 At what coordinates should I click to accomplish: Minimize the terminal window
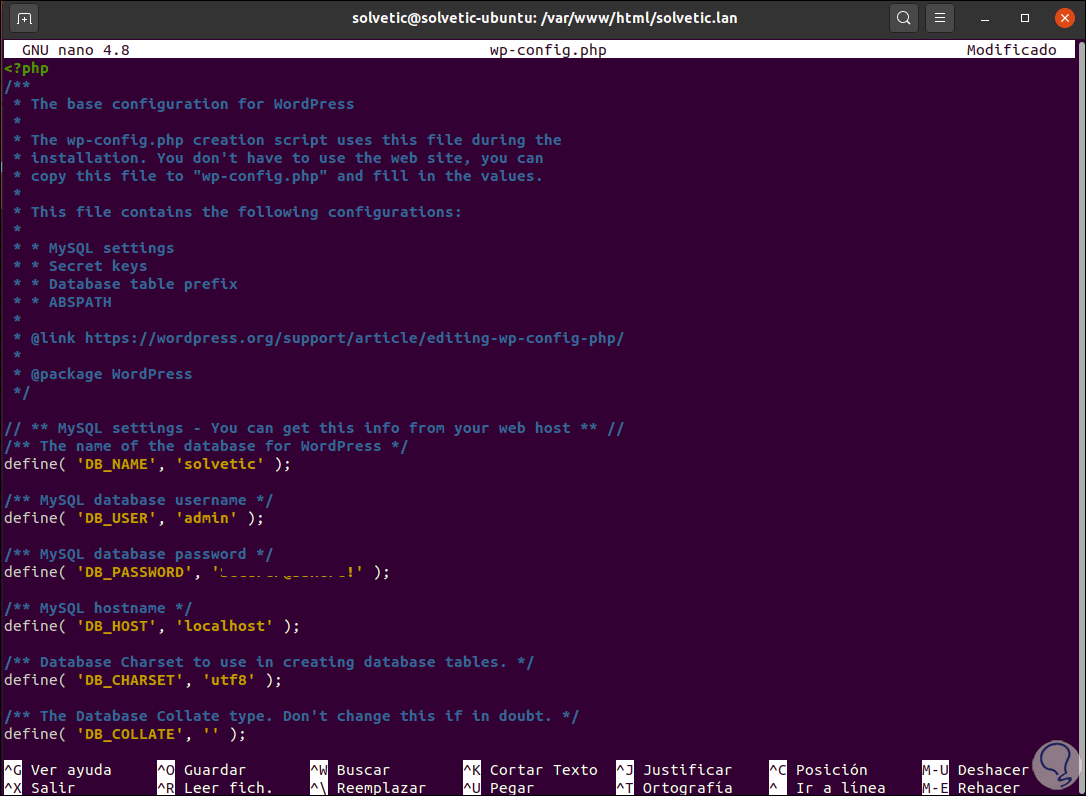[x=985, y=19]
